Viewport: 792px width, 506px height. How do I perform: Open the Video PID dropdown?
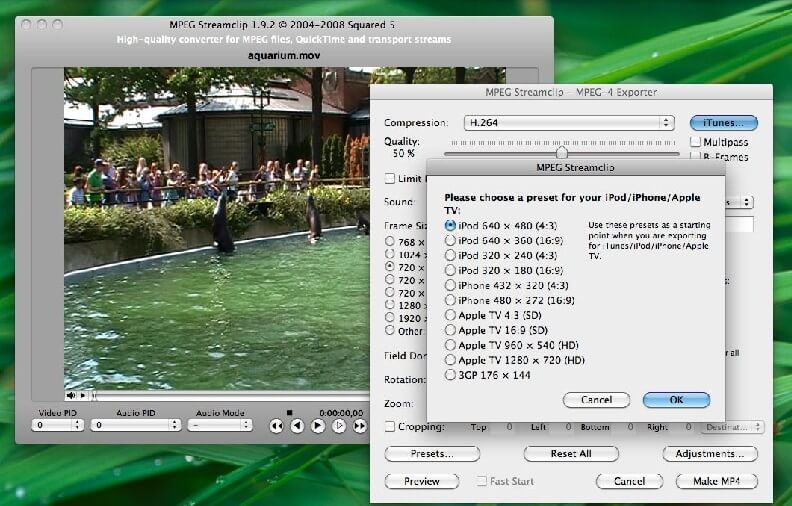[57, 425]
